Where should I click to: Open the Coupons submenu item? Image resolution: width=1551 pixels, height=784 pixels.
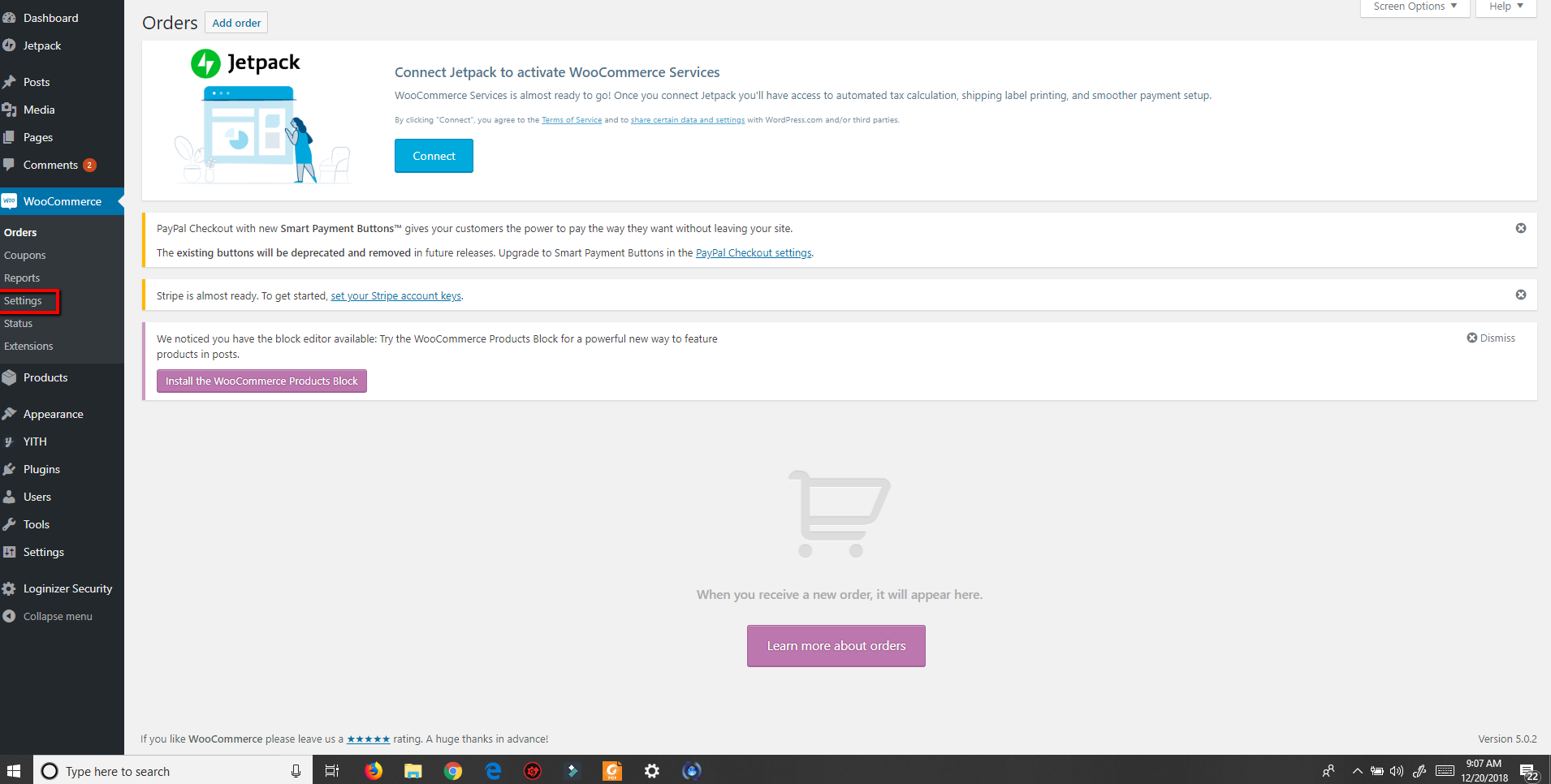click(x=25, y=255)
